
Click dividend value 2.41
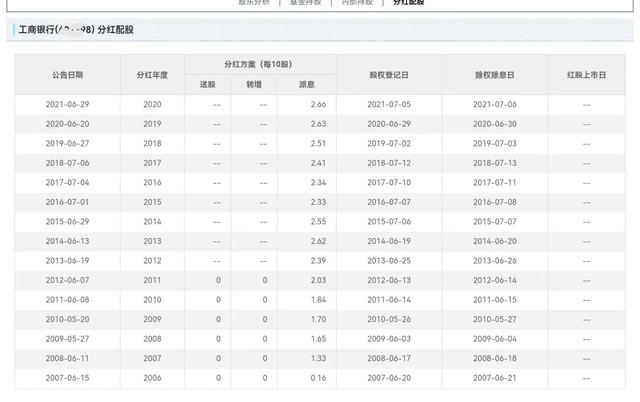[318, 163]
